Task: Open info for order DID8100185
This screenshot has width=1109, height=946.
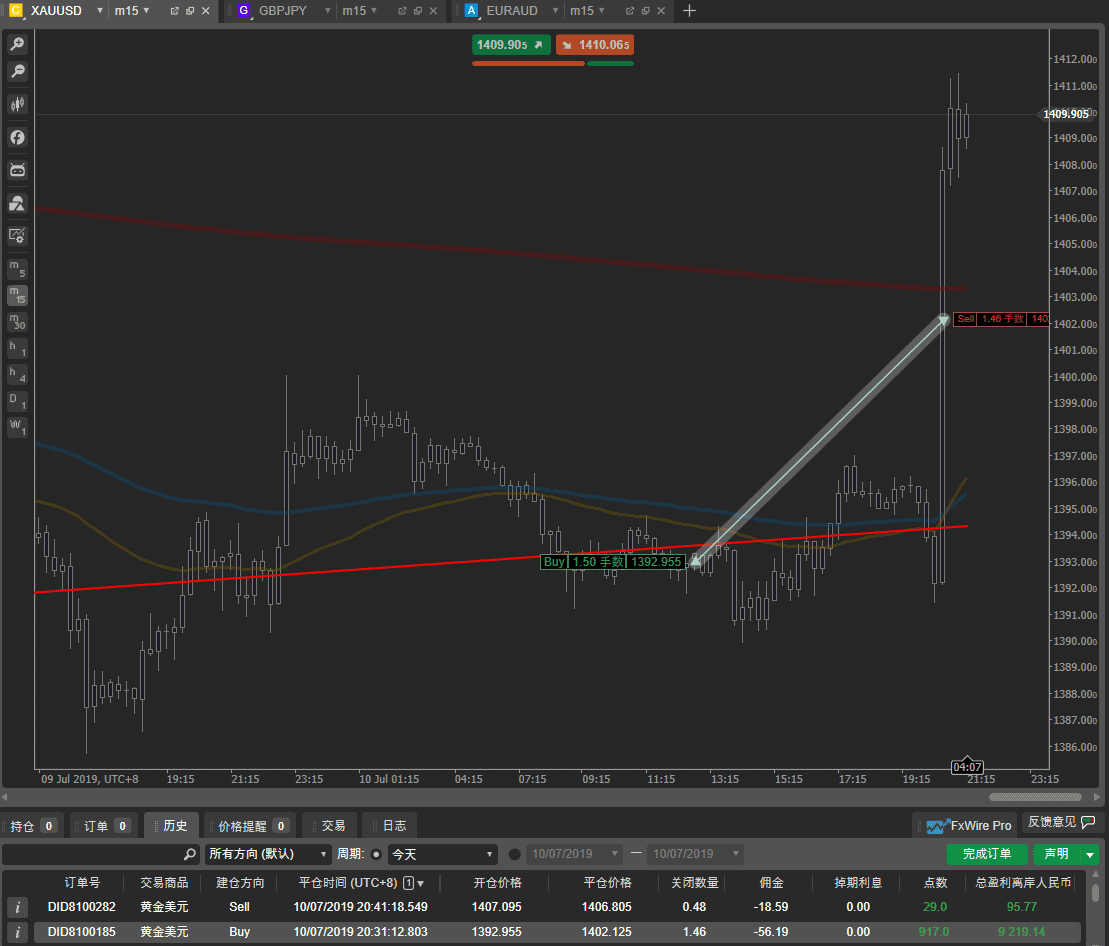Action: click(x=17, y=932)
